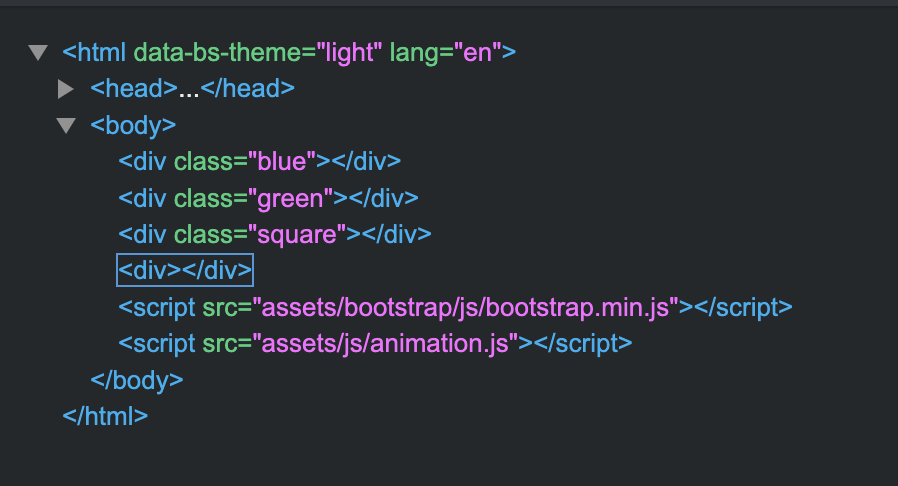The width and height of the screenshot is (898, 486).
Task: Select the div with class green
Action: coord(268,198)
